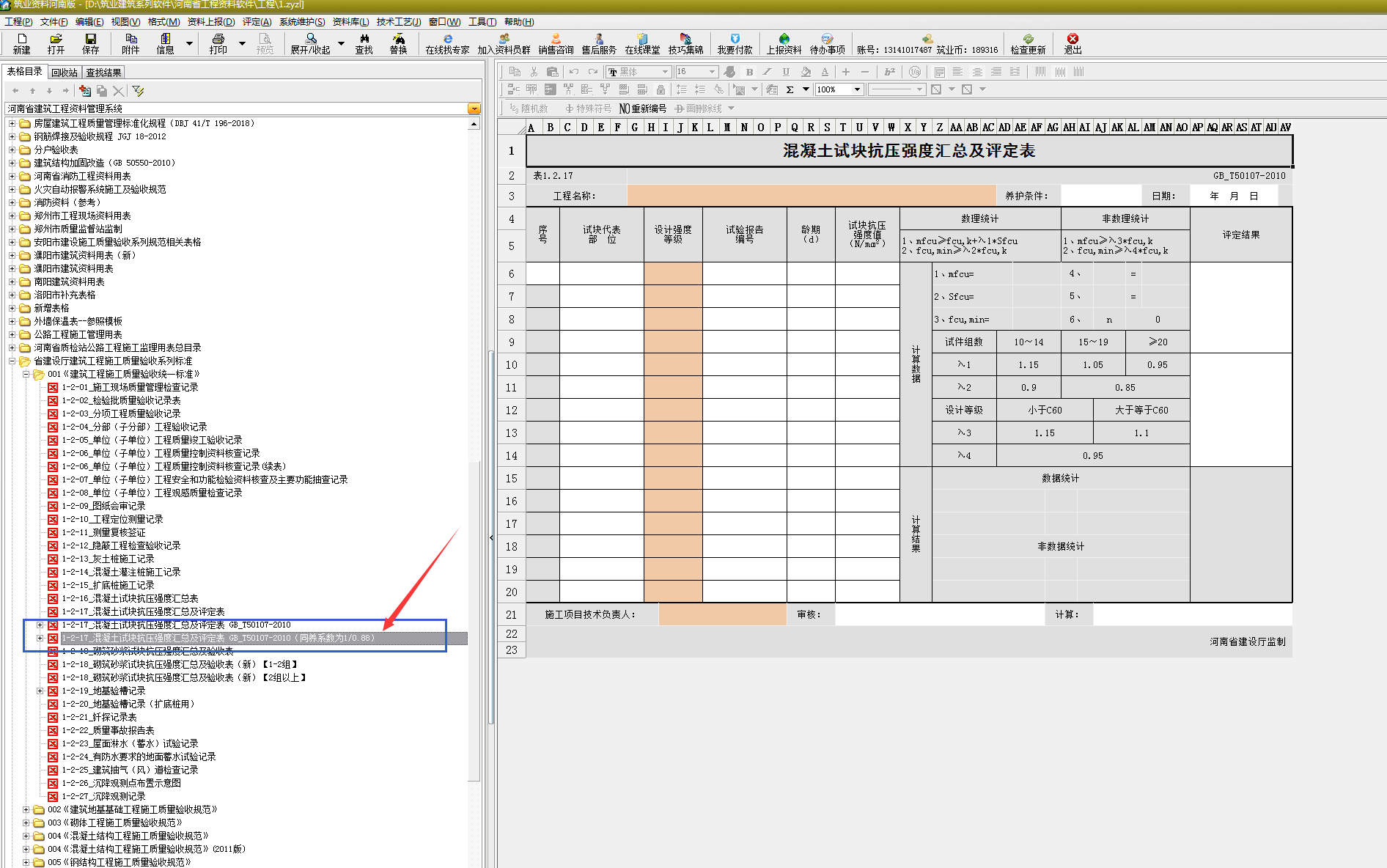Click the 新建 (New) toolbar icon
The image size is (1387, 868).
click(x=21, y=44)
